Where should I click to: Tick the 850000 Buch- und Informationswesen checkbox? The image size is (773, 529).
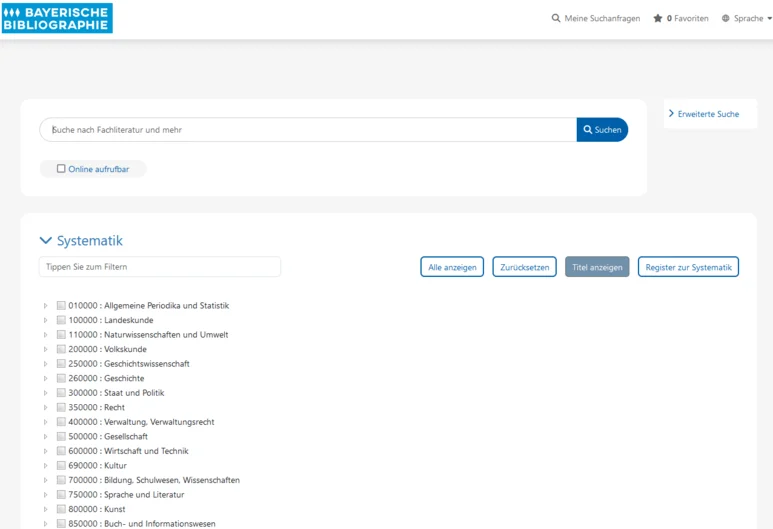coord(61,524)
